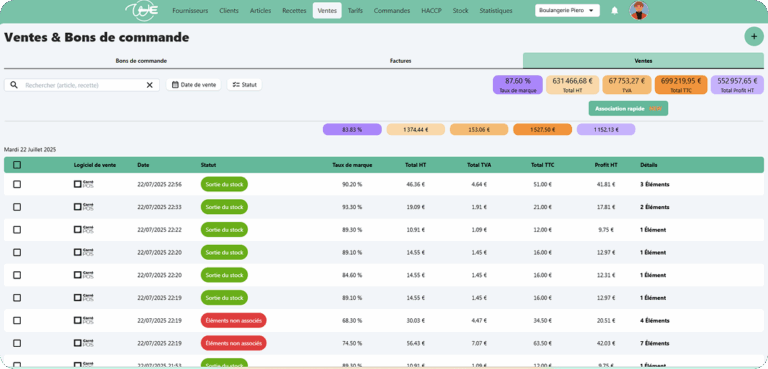Open the Articles menu item
Screen dimensions: 768x369
pyautogui.click(x=261, y=11)
